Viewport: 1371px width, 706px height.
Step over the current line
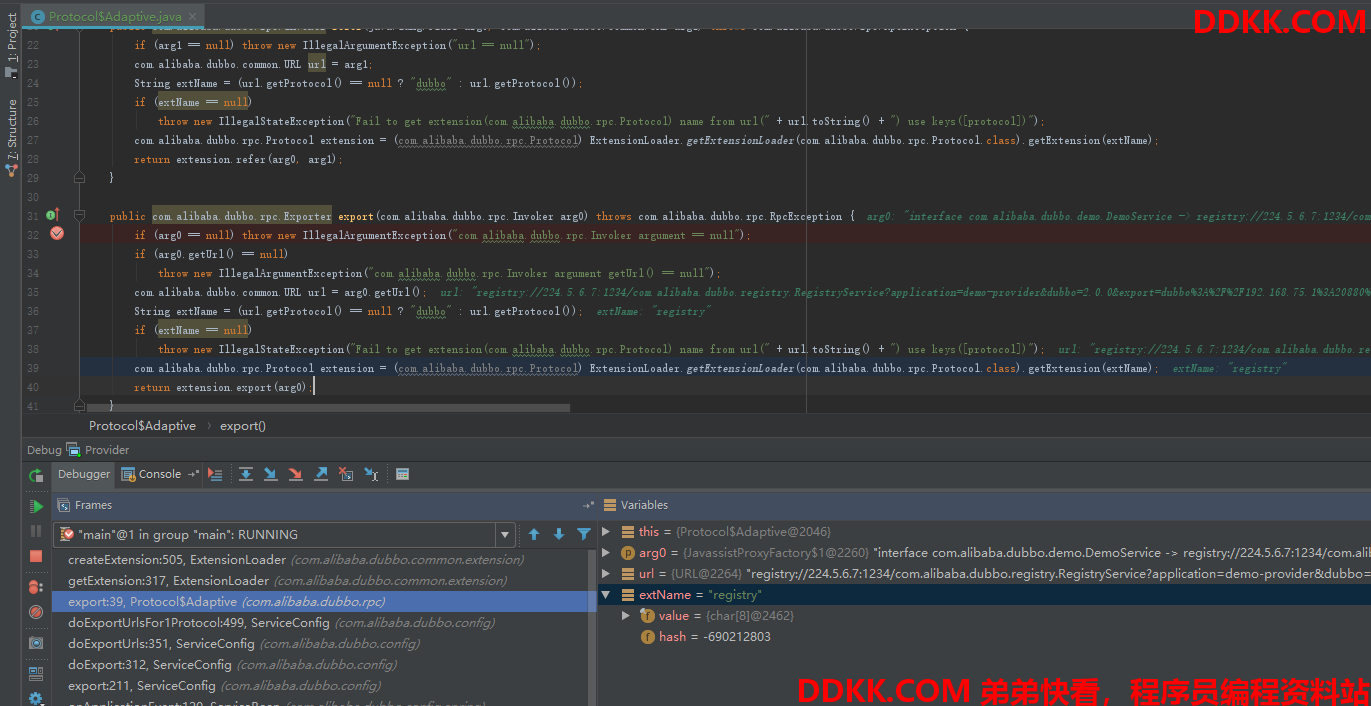click(x=246, y=474)
